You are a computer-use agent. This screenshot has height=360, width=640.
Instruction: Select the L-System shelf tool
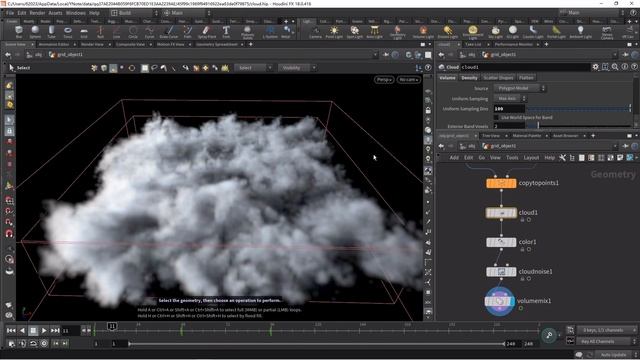[x=270, y=31]
